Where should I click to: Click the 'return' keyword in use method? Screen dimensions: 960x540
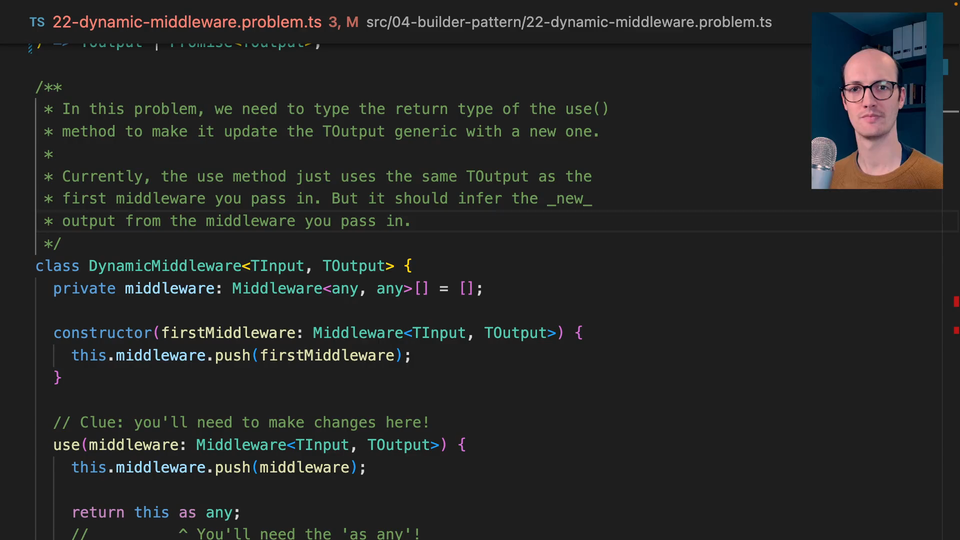coord(98,512)
